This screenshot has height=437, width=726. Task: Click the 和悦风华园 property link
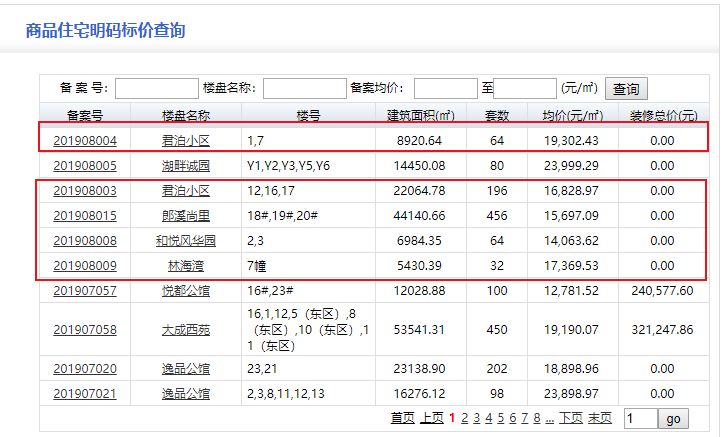186,240
